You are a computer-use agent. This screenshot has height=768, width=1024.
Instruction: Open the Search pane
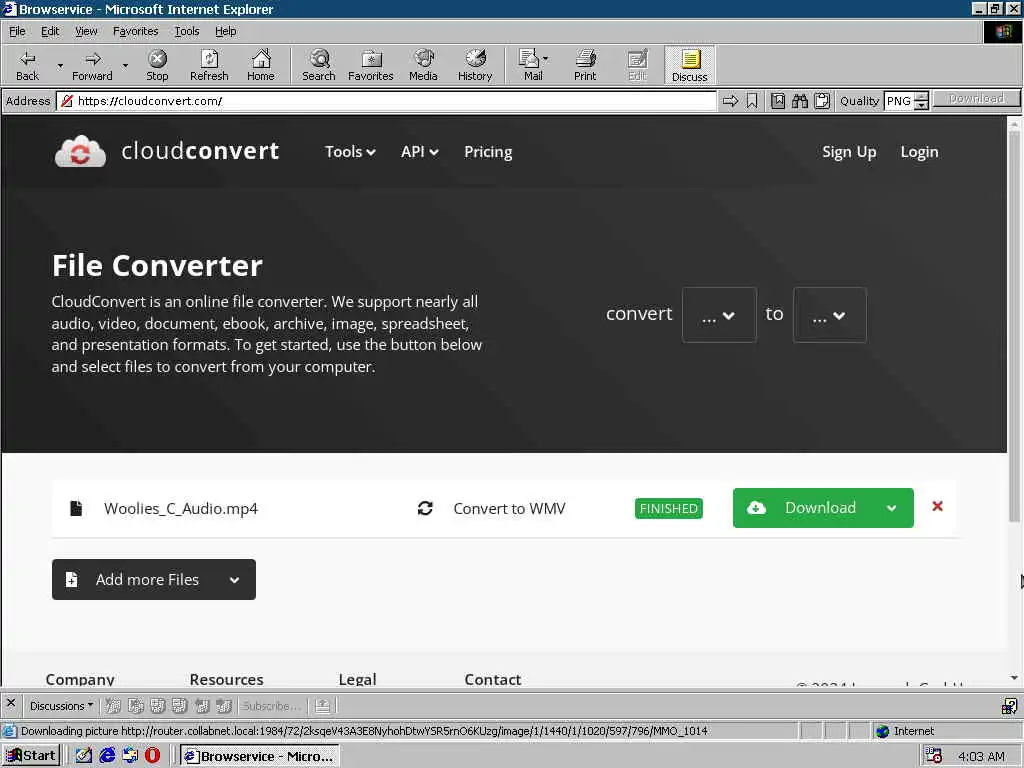click(x=319, y=65)
